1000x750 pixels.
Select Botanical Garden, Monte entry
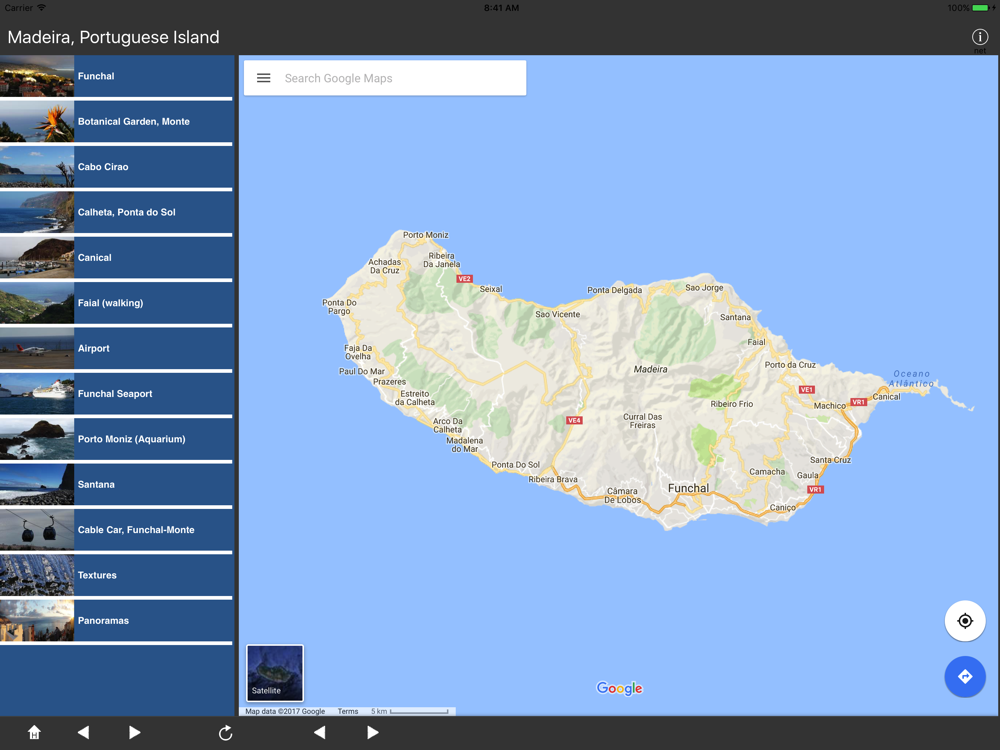116,121
